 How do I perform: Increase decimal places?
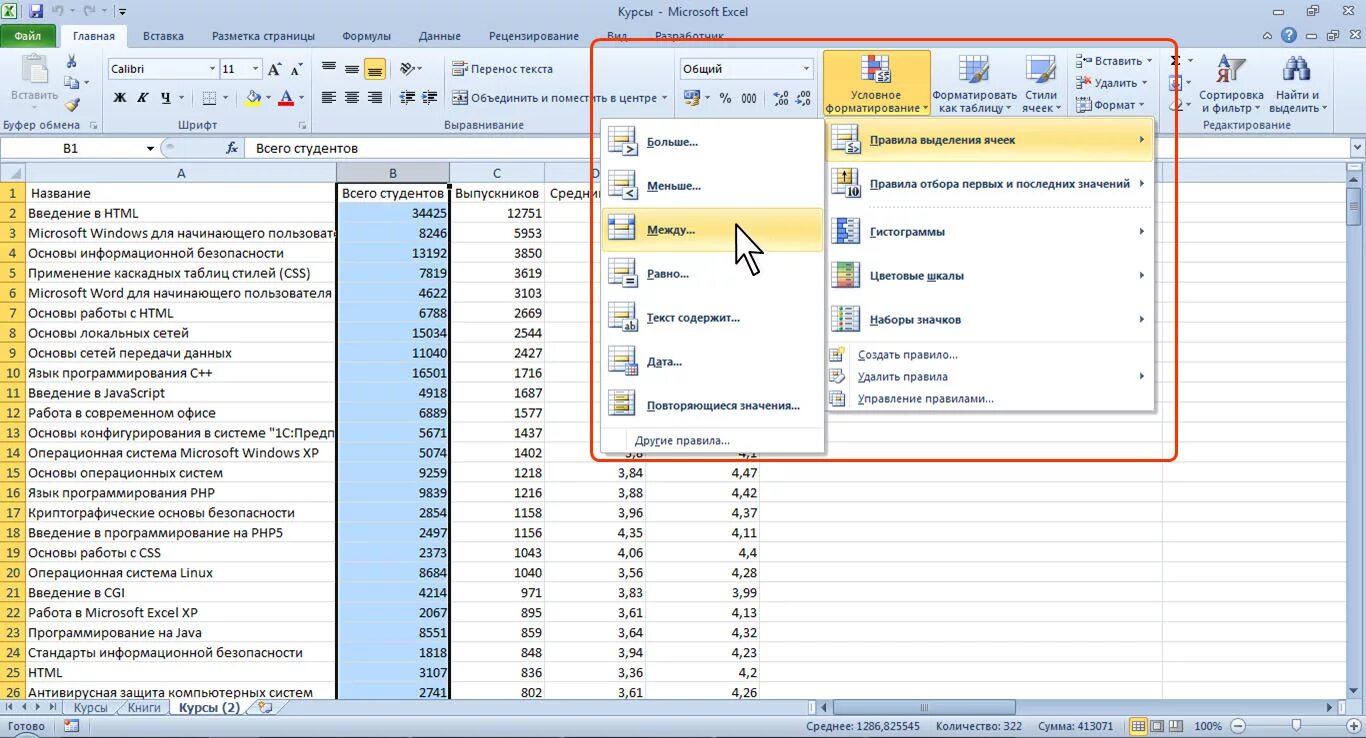(x=780, y=98)
